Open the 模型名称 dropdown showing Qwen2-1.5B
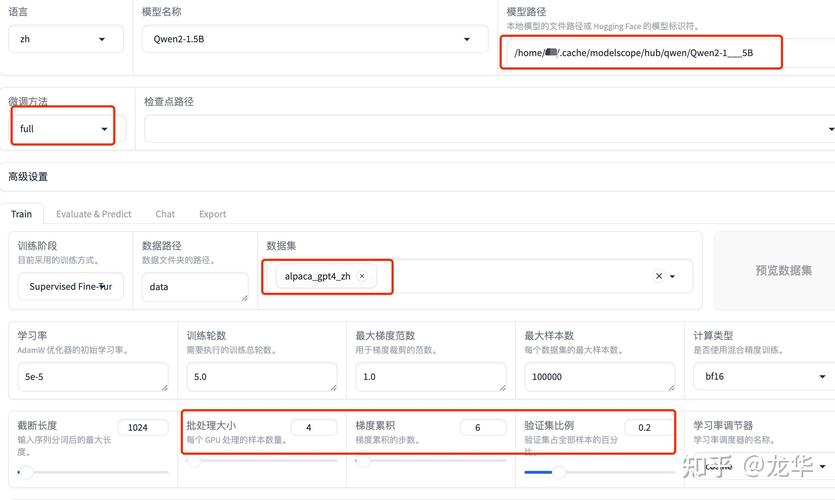 point(315,39)
